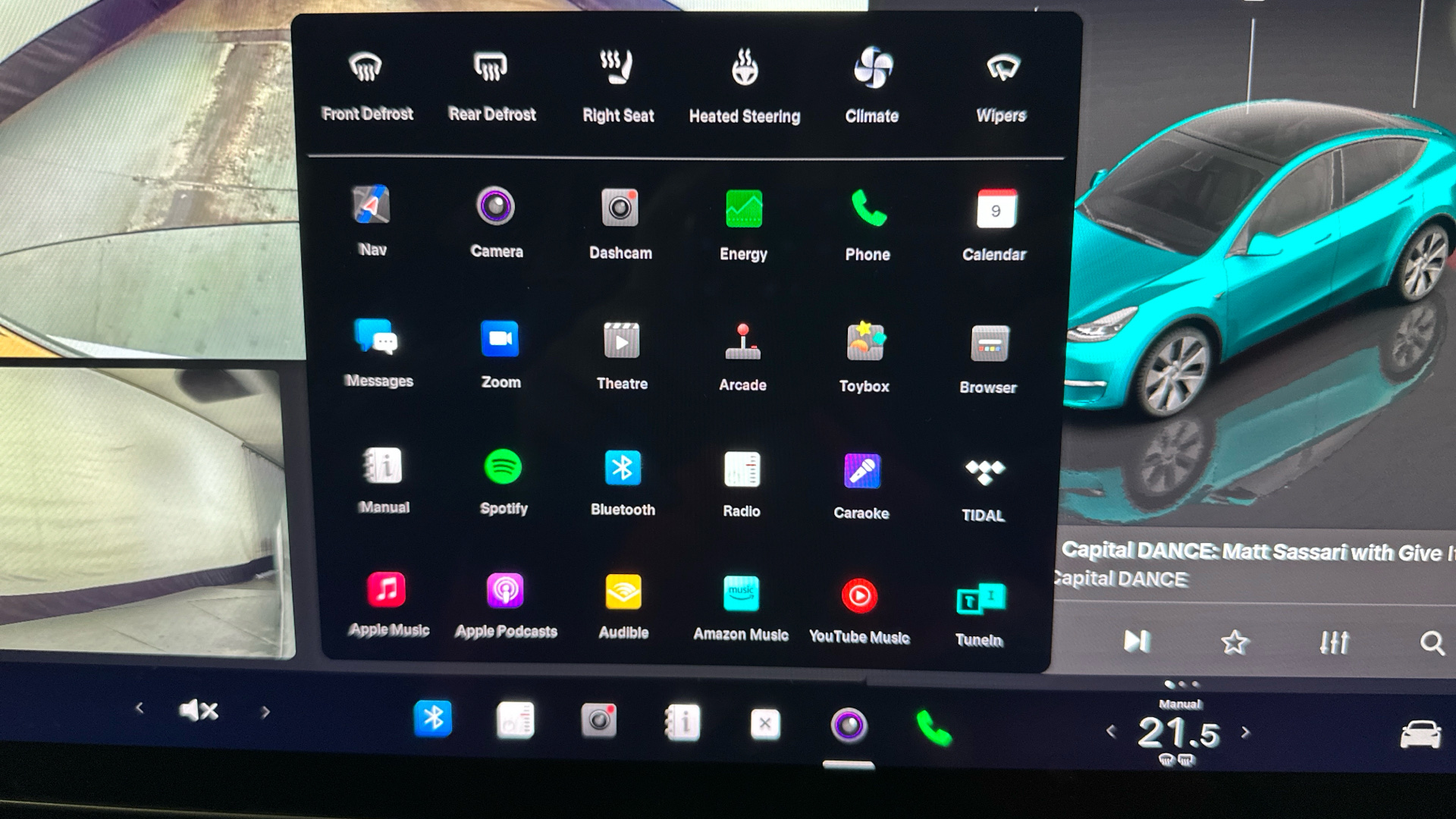Toggle Front Defrost on

(366, 68)
